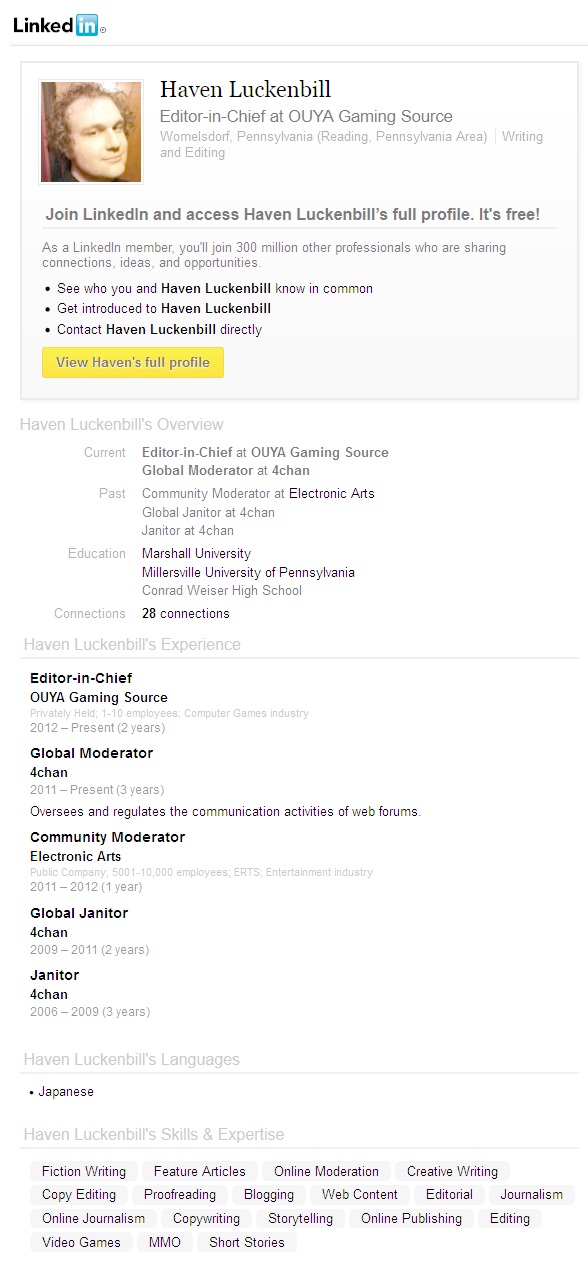Select the Copy Editing skill tag
This screenshot has height=1267, width=588.
coord(79,1194)
